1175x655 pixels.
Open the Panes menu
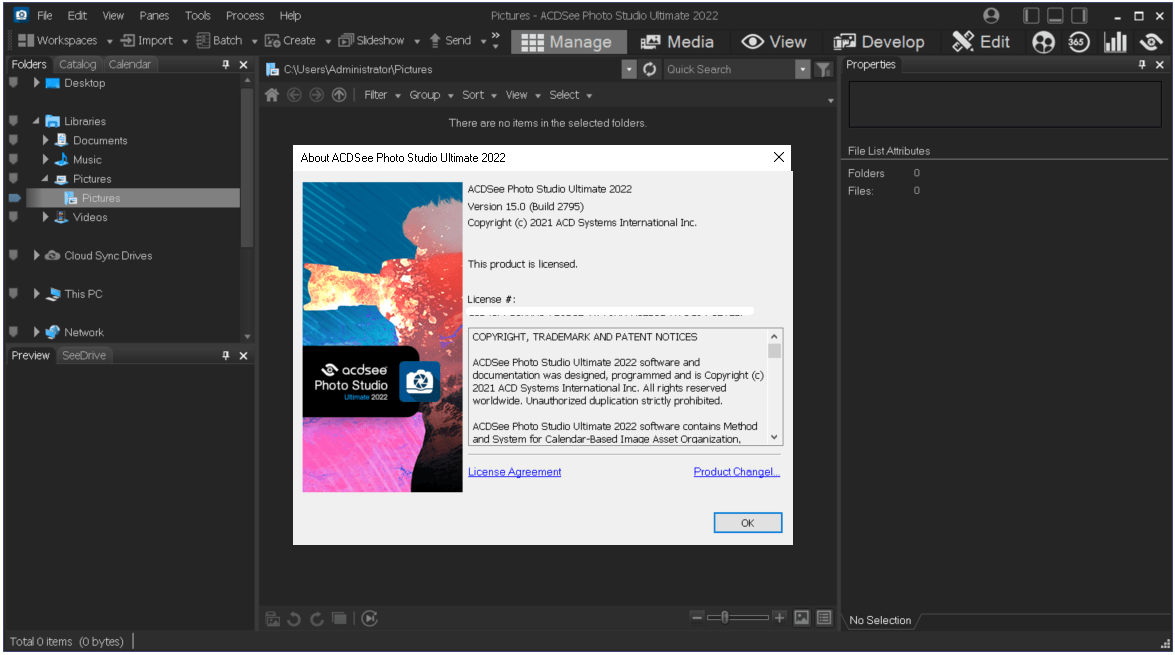154,16
